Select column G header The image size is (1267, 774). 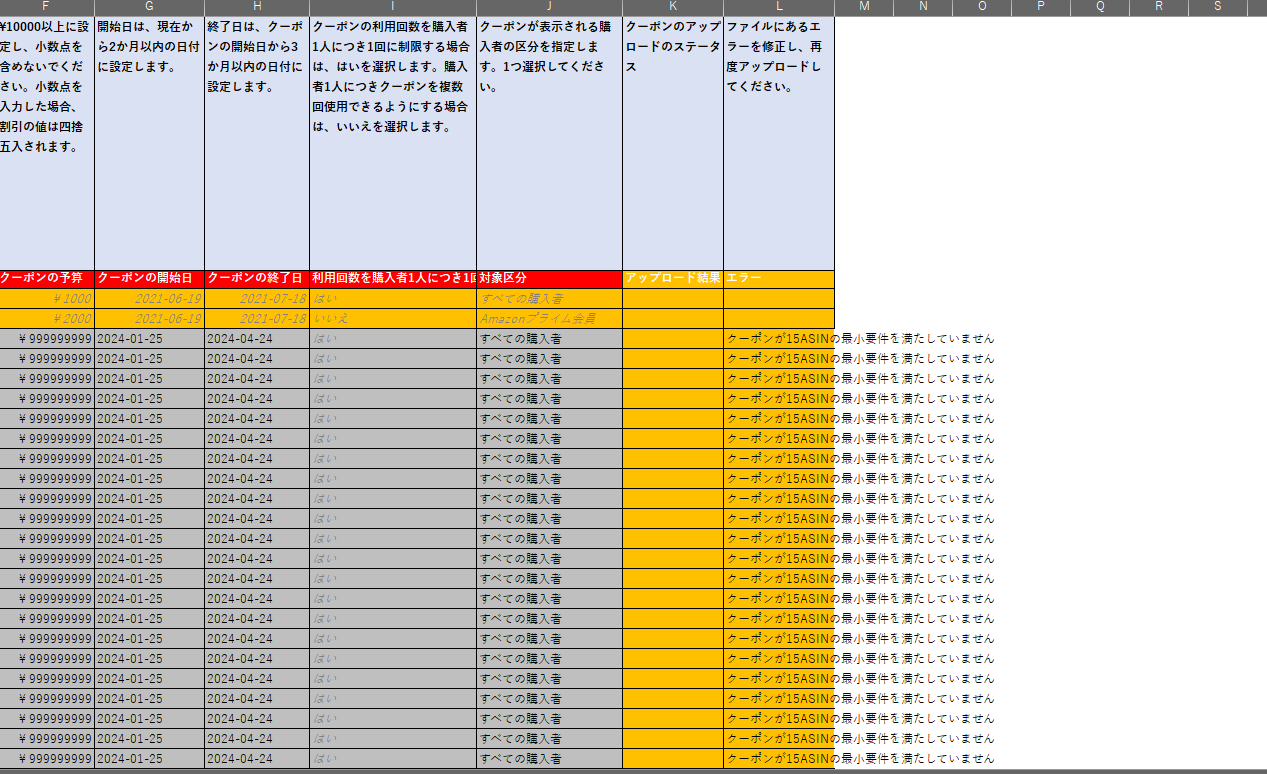point(150,7)
